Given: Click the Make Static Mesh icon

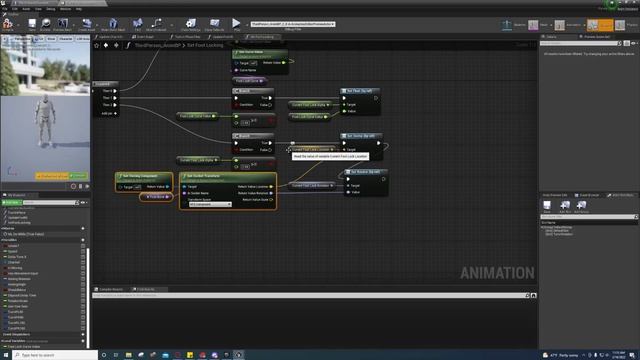Looking at the screenshot, I should [x=113, y=24].
